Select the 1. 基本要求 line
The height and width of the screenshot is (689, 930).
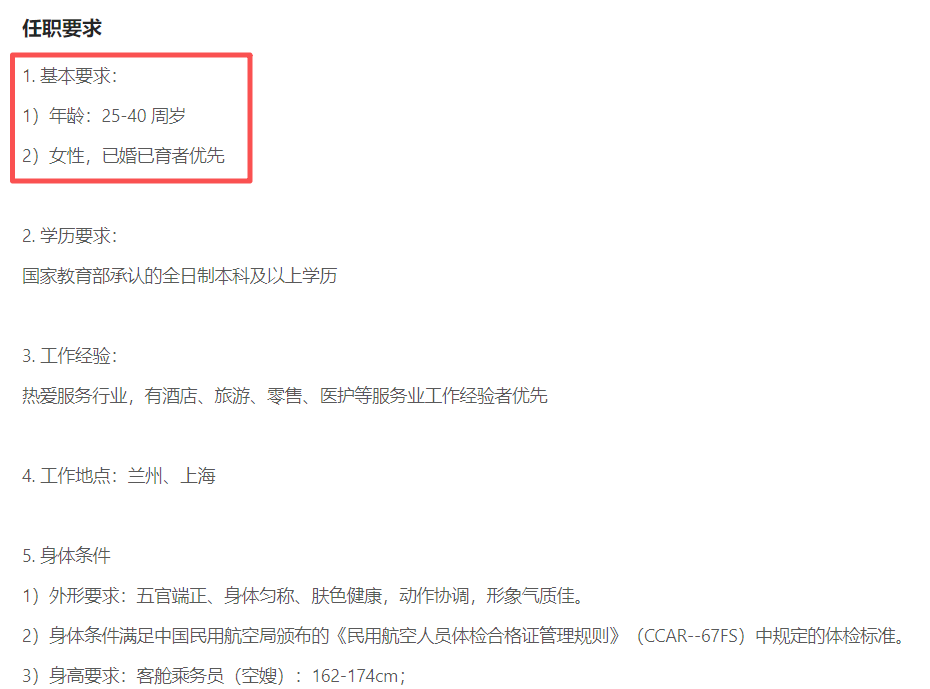click(70, 76)
